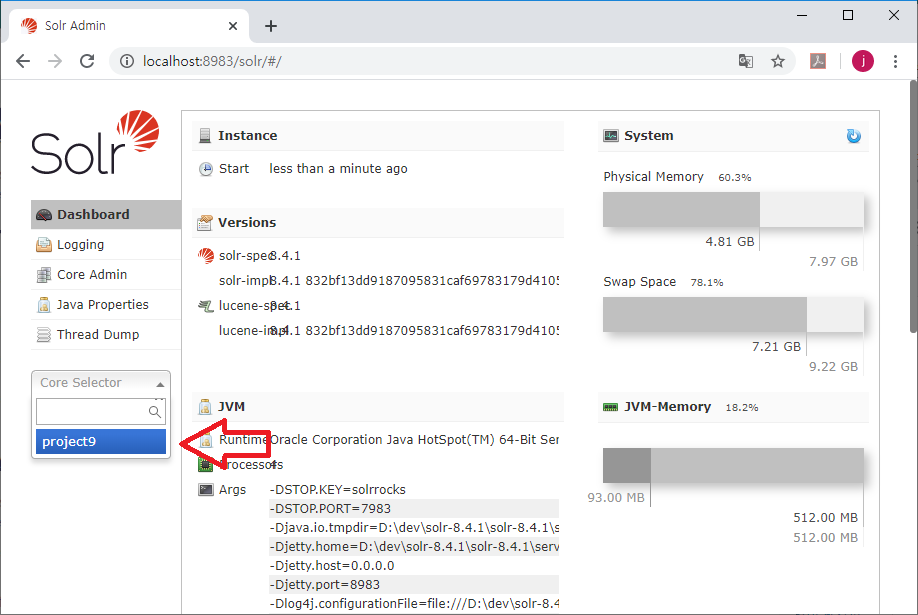Go forward in browser
The width and height of the screenshot is (918, 615).
pos(55,61)
